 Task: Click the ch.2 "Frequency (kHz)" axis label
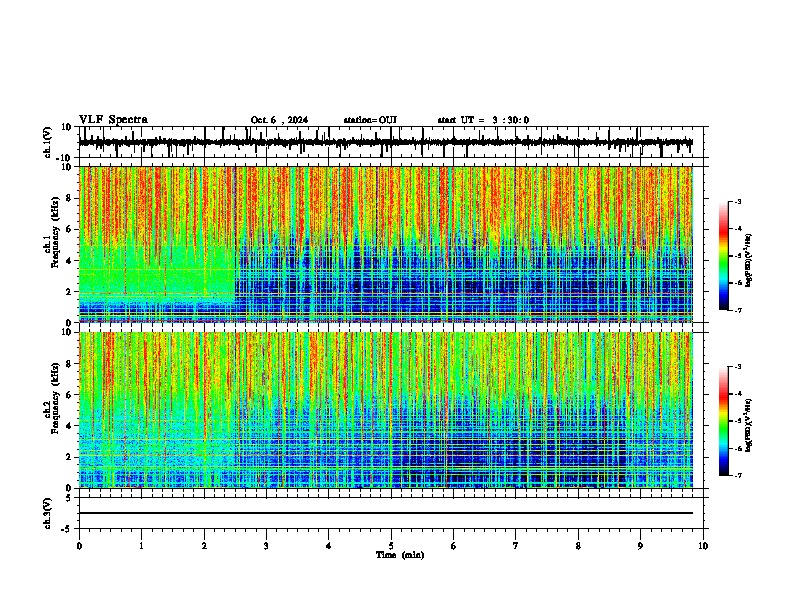point(55,398)
